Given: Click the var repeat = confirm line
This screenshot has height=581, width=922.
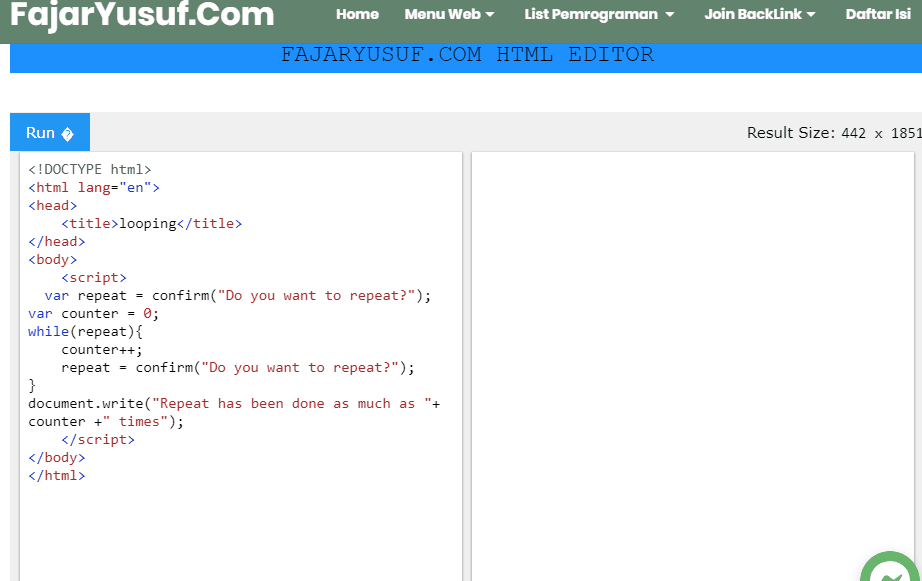Looking at the screenshot, I should (238, 295).
